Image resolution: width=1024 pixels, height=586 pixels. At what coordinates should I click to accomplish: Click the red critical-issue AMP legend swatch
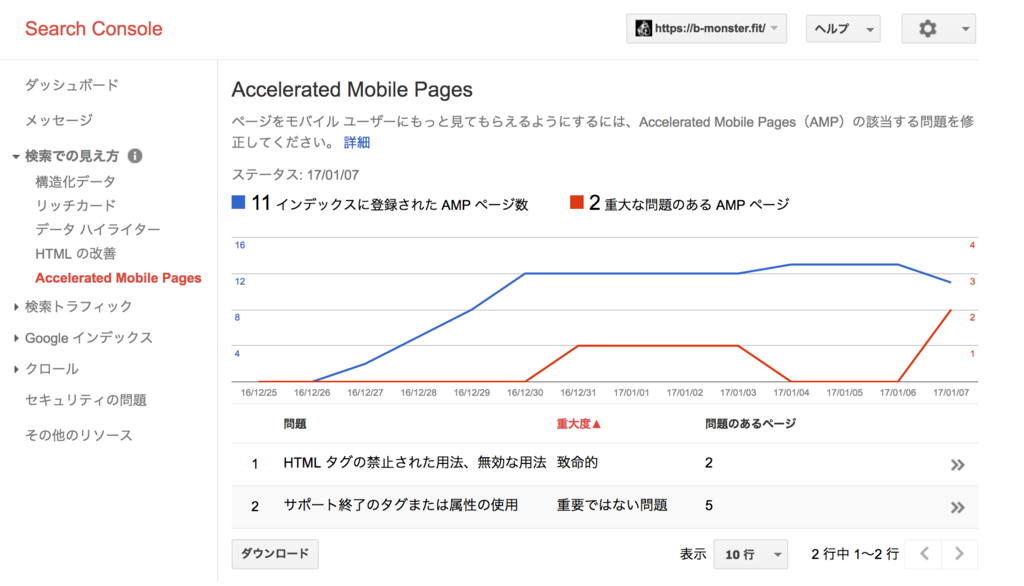click(x=576, y=203)
